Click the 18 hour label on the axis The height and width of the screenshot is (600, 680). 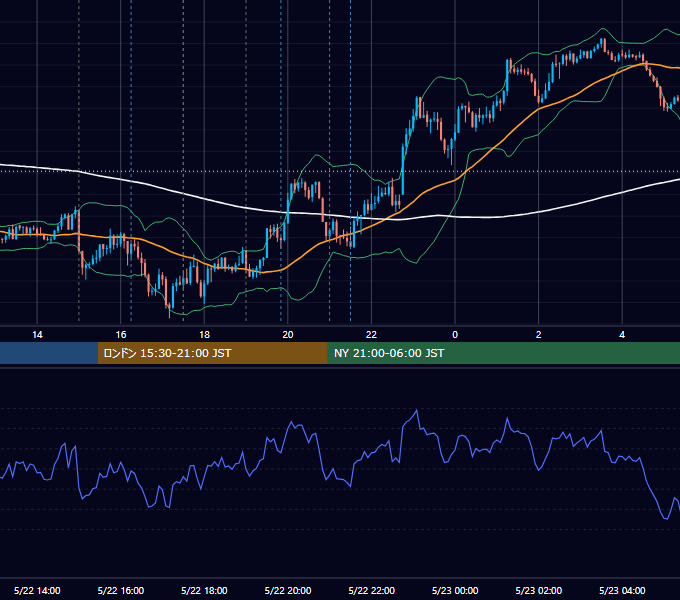pos(204,335)
